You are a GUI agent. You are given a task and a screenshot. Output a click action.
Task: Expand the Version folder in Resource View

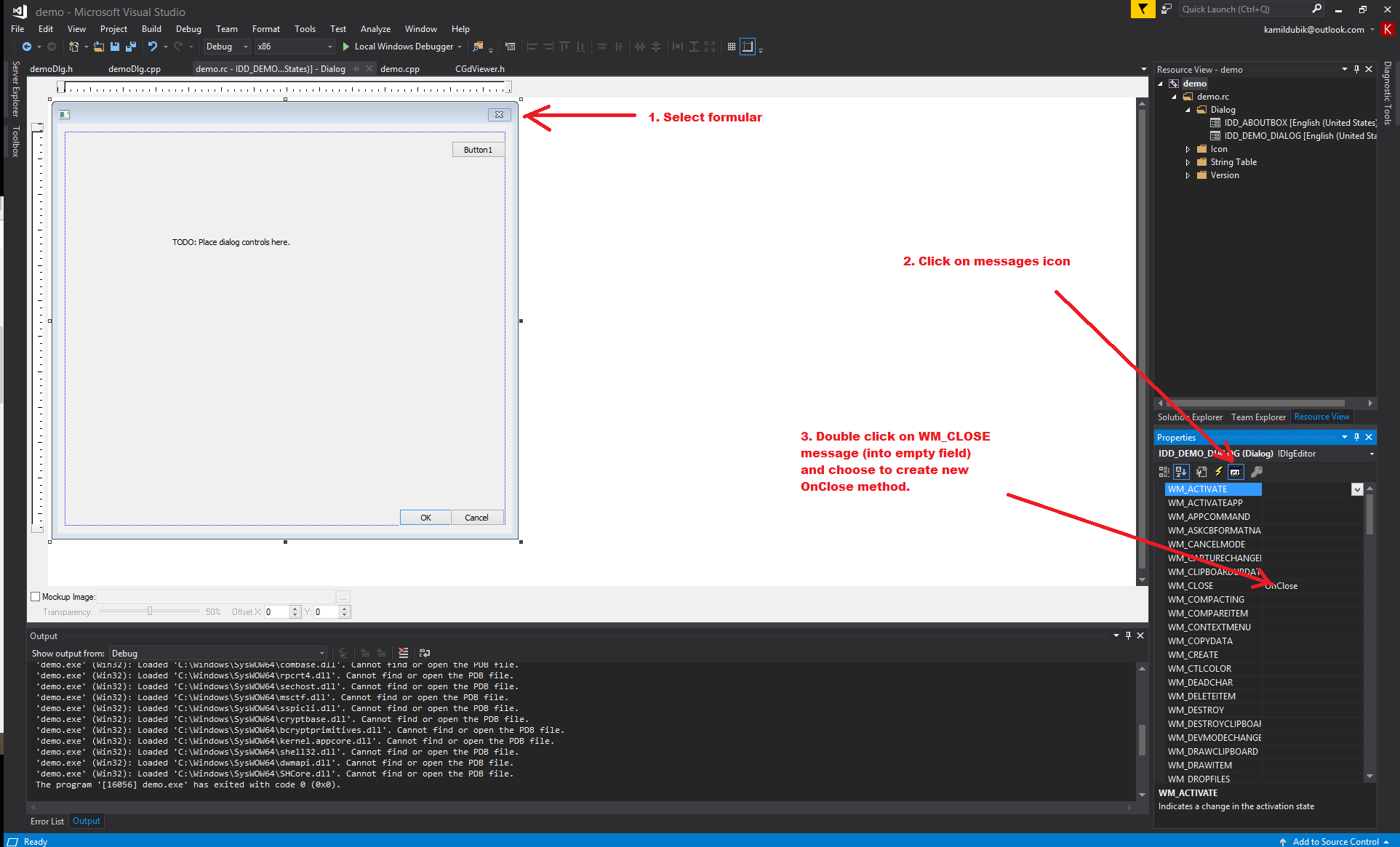pos(1188,175)
